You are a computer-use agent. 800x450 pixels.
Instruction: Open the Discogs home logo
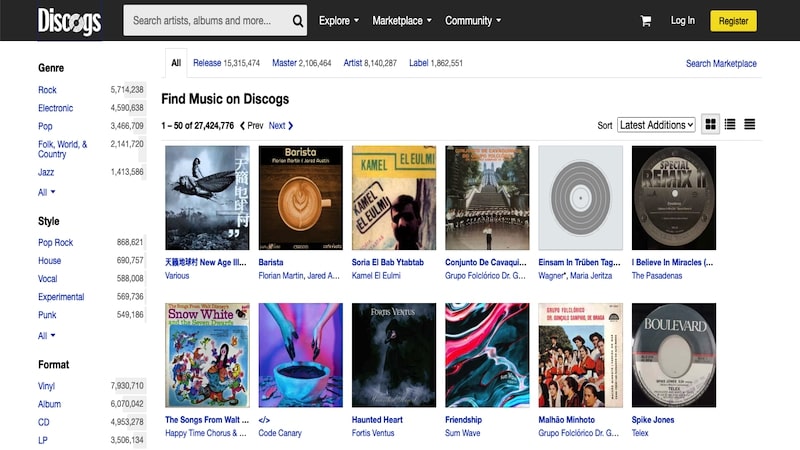69,21
